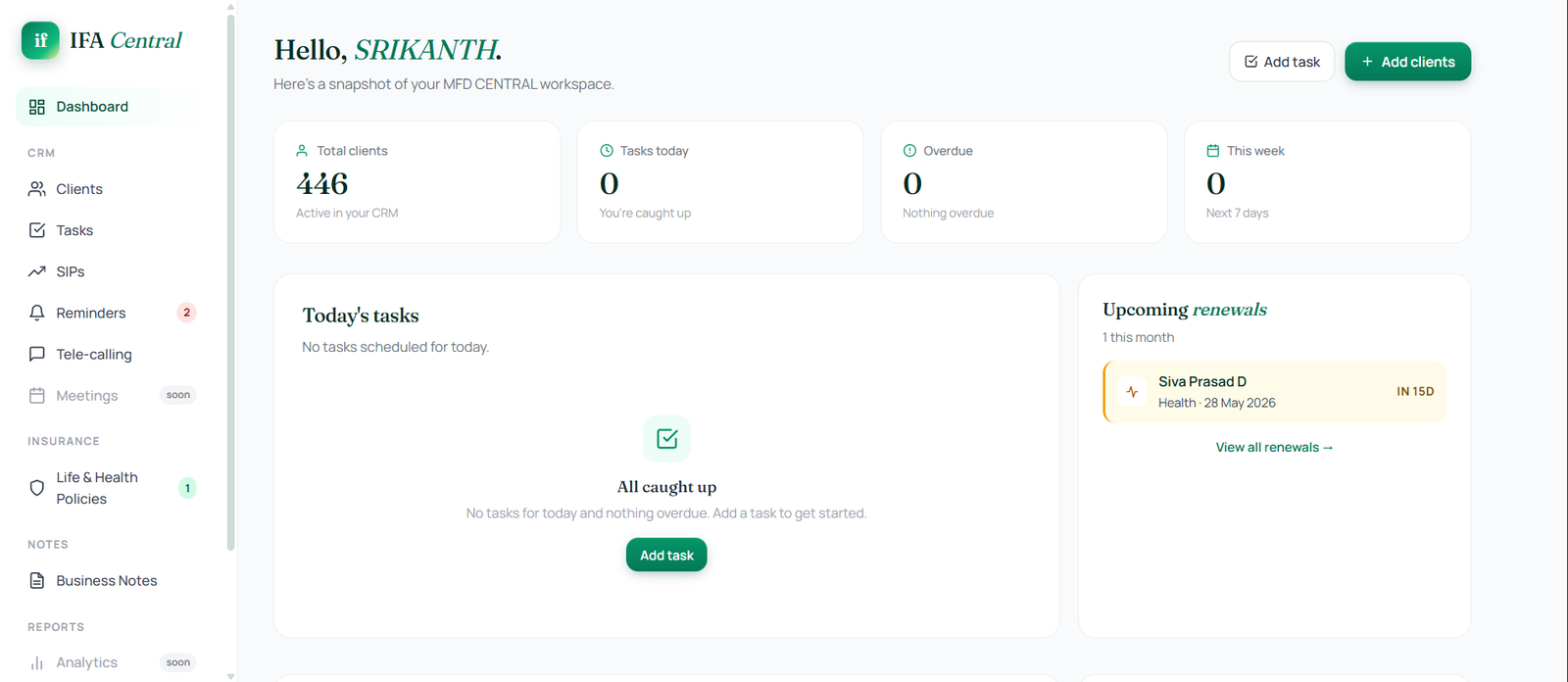The height and width of the screenshot is (682, 1568).
Task: Click the Add clients button
Action: click(x=1407, y=62)
